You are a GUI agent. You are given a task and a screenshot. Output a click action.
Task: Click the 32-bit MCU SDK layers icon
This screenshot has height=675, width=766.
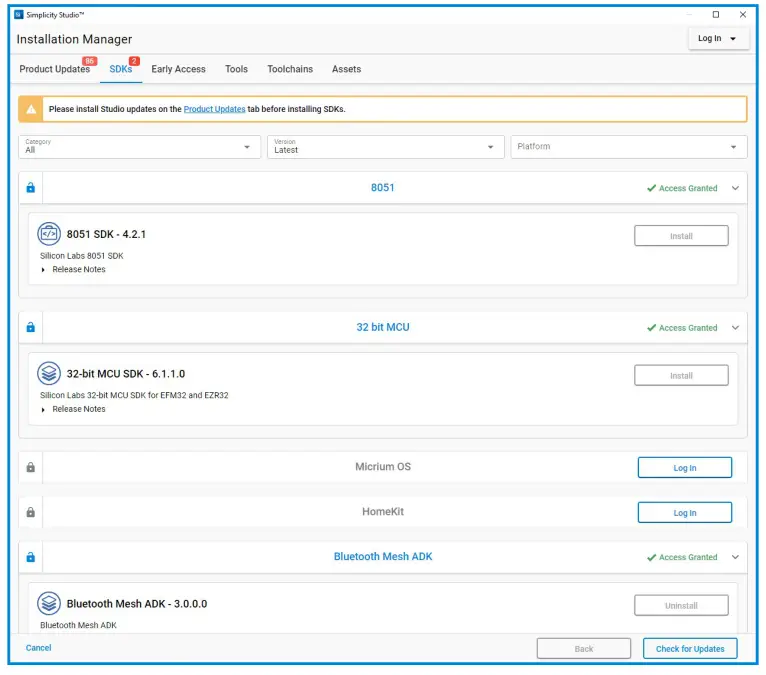pos(49,374)
